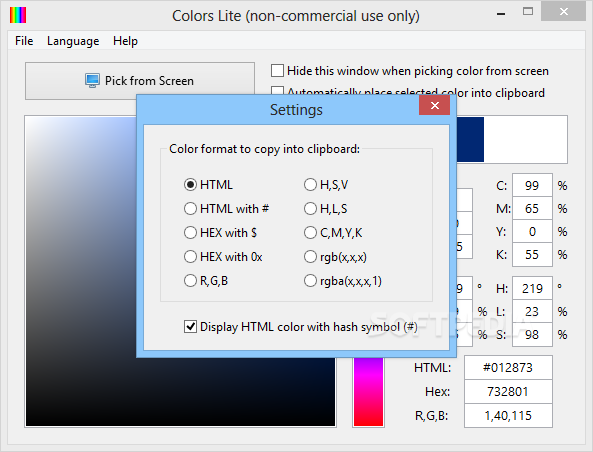This screenshot has height=452, width=593.
Task: Click the R,G,B field showing 1,40,115
Action: click(x=508, y=416)
